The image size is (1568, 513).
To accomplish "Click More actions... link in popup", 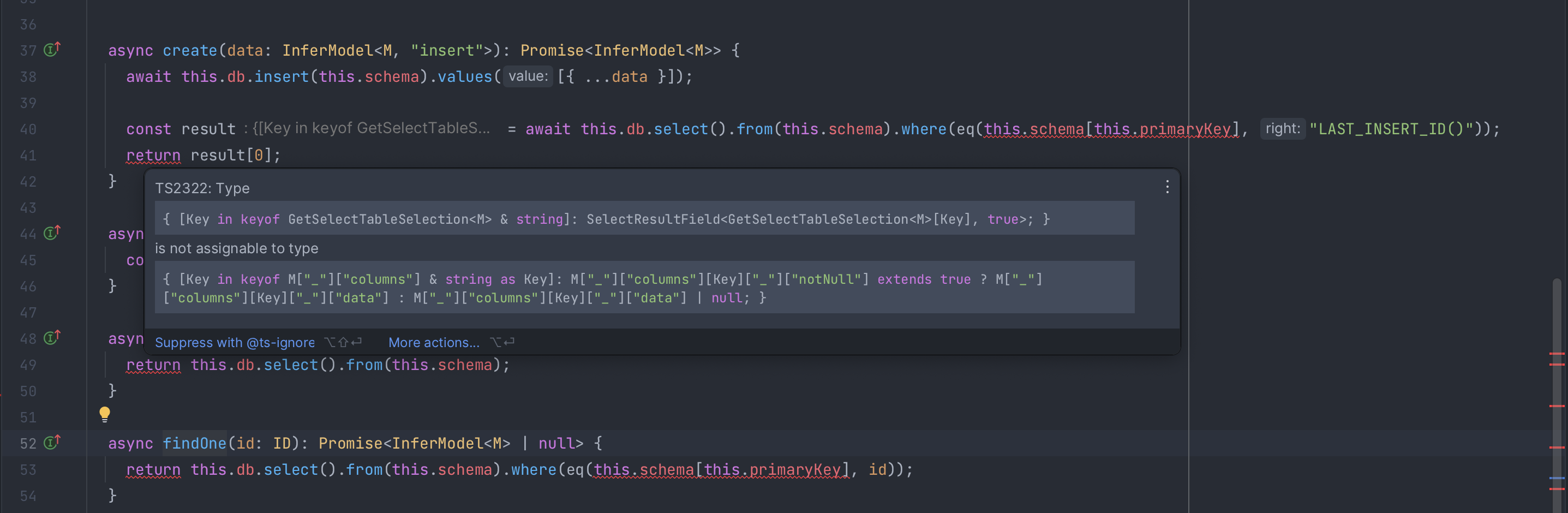I will [x=434, y=343].
